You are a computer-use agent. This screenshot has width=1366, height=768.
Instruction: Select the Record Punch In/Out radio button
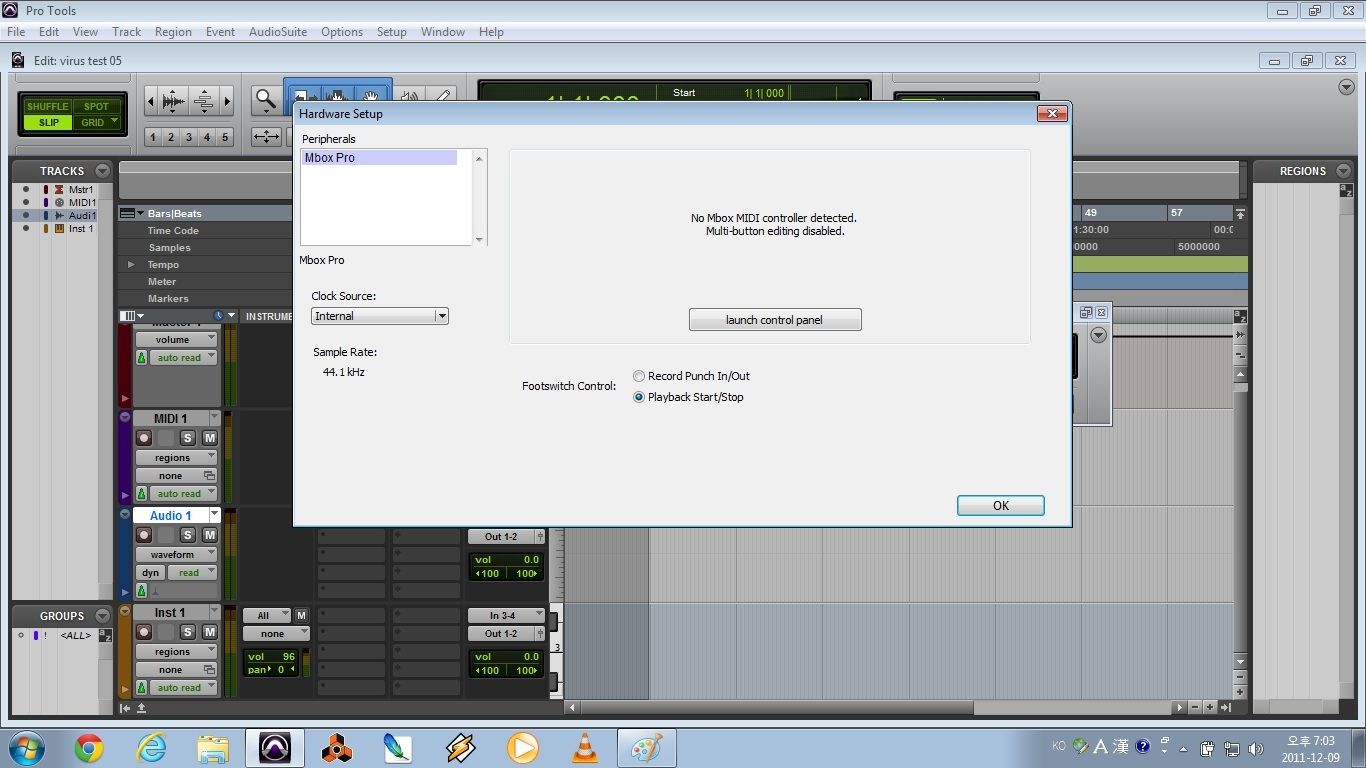click(x=639, y=376)
